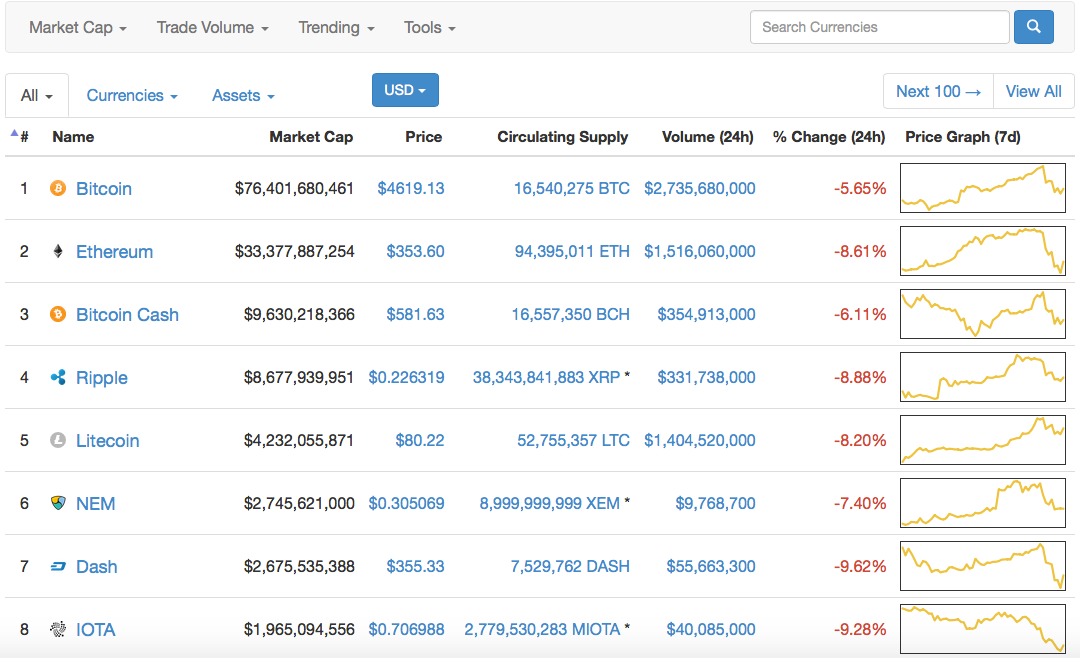Click IOTA supply 2,779,530,283 MIOTA
1080x658 pixels.
[542, 629]
